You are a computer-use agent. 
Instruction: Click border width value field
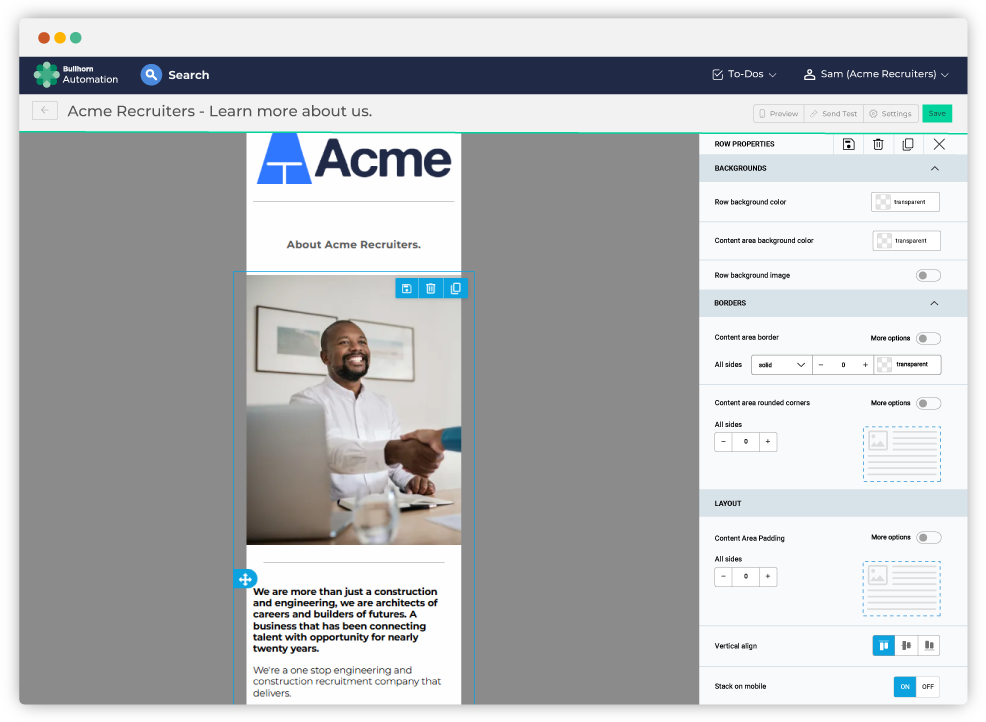tap(843, 365)
